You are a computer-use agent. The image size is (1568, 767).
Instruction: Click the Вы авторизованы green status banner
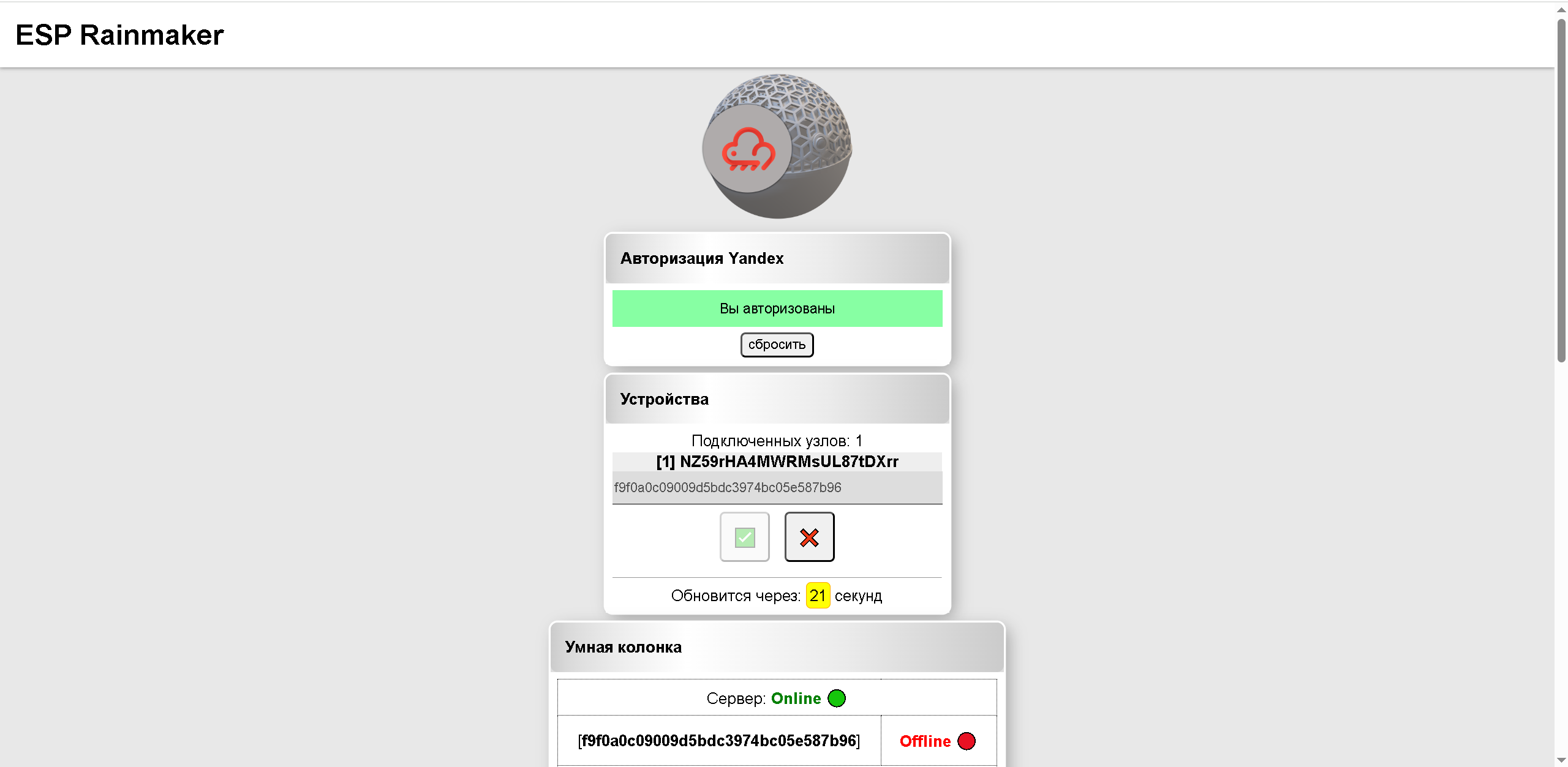(x=777, y=309)
